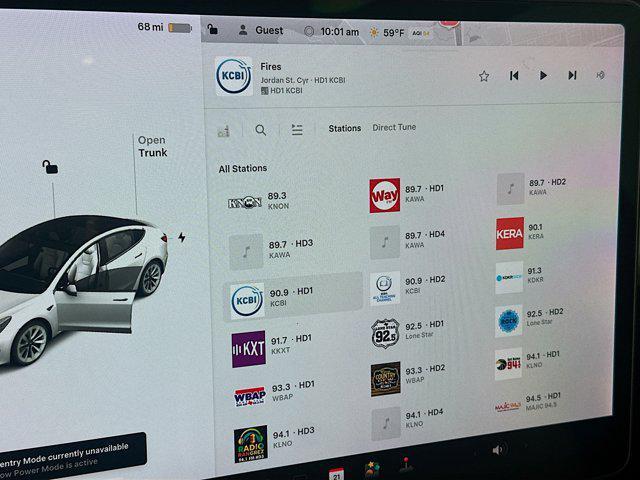Tap the lock icon in status bar
Screen dimensions: 640x480
pyautogui.click(x=212, y=29)
